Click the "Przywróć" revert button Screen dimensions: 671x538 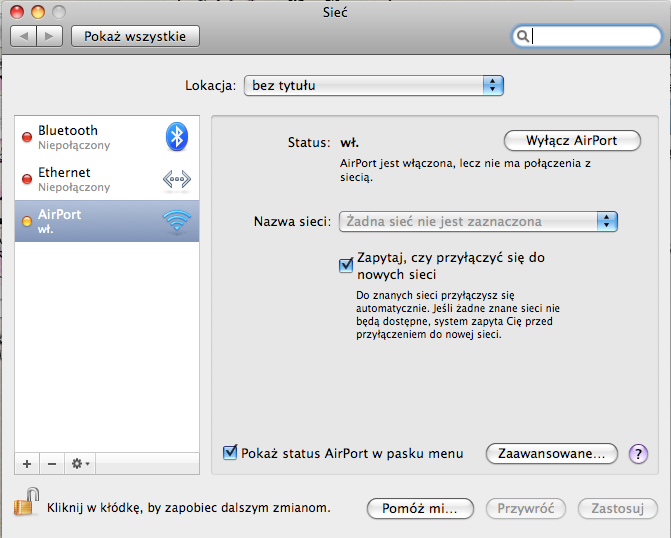(x=526, y=508)
